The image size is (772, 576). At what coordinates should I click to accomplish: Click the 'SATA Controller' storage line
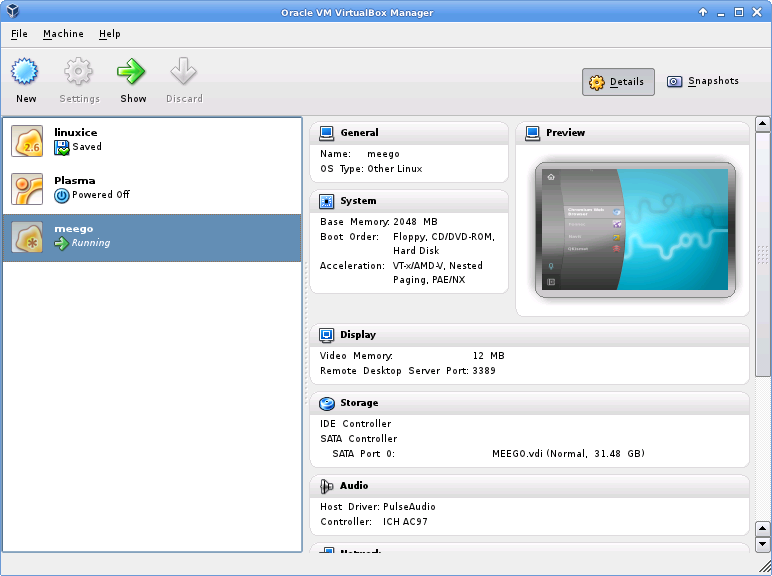(x=358, y=439)
